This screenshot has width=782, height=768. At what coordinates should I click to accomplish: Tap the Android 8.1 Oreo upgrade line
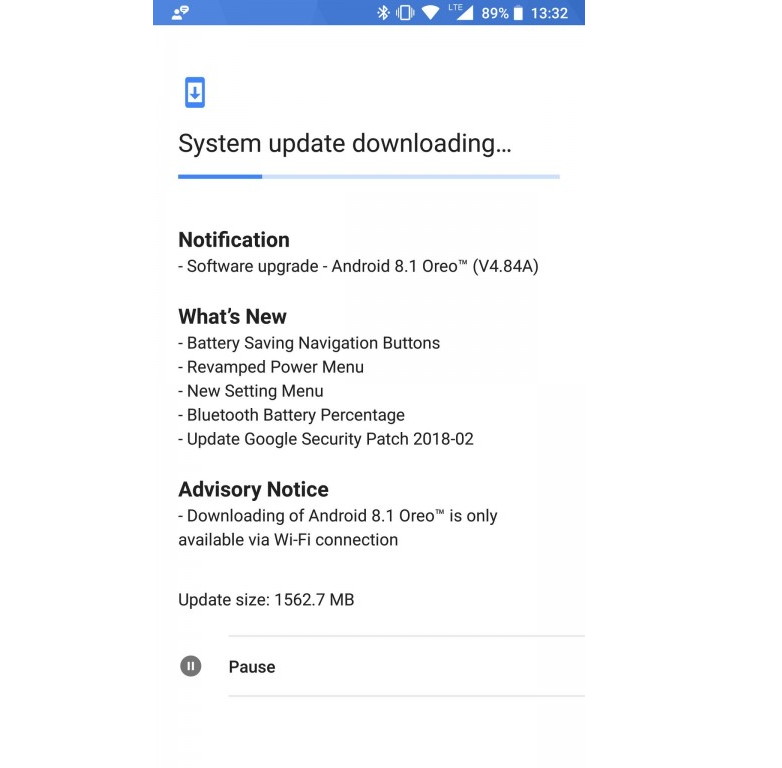pyautogui.click(x=358, y=266)
